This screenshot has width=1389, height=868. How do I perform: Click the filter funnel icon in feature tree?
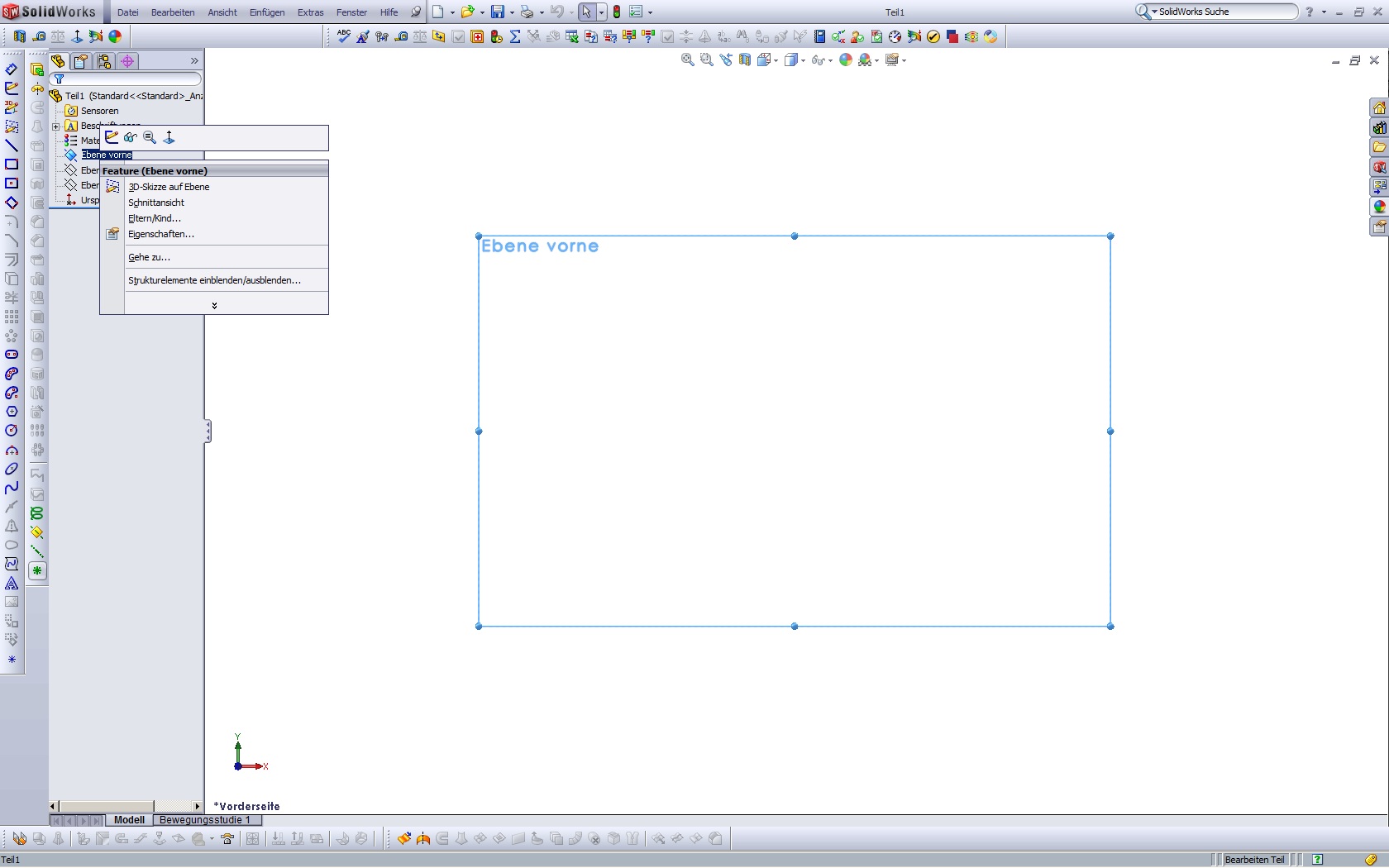[x=59, y=79]
